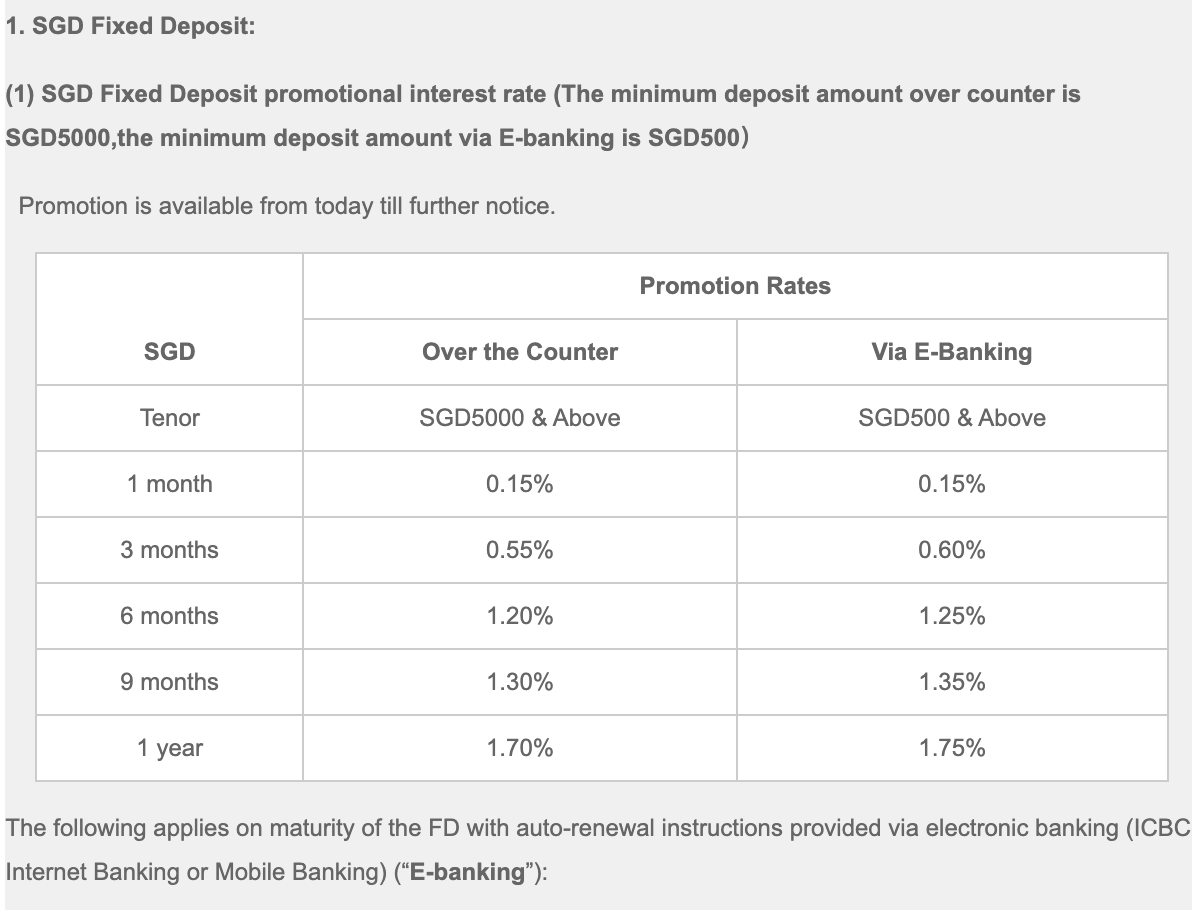Select the "9 months" tenor cell
Screen dimensions: 1192x910
coord(170,682)
